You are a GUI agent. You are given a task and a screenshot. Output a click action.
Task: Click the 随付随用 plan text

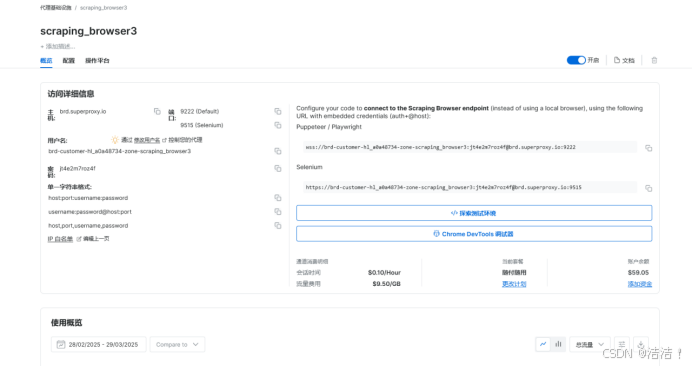tap(514, 272)
